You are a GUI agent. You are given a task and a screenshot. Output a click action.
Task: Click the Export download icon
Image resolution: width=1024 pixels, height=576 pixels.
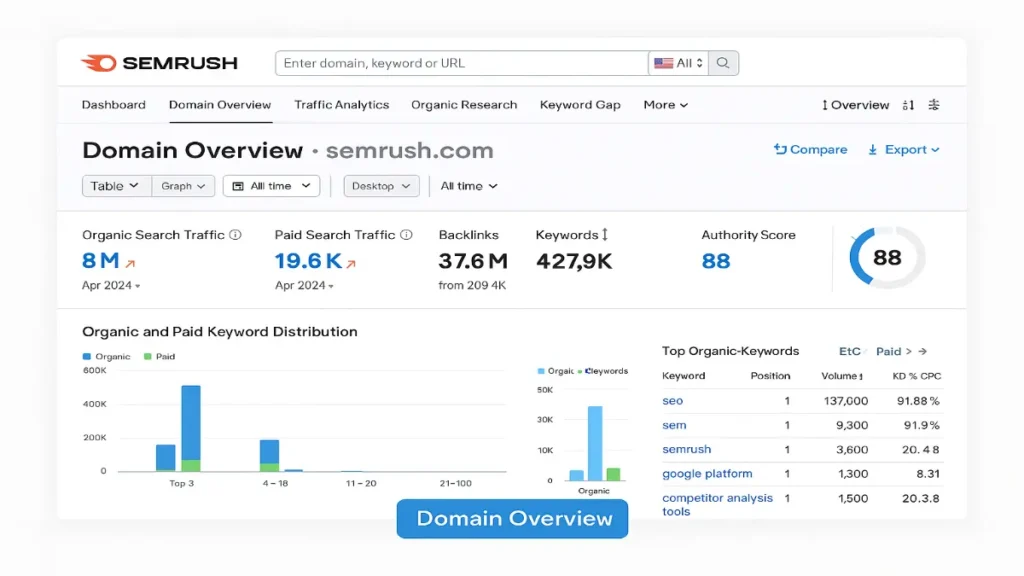pyautogui.click(x=872, y=150)
